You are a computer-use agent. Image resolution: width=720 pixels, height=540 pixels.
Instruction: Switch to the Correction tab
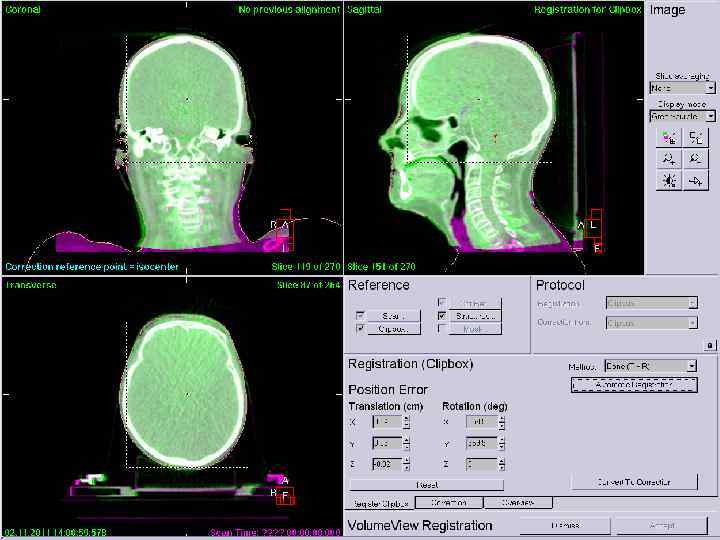point(449,503)
